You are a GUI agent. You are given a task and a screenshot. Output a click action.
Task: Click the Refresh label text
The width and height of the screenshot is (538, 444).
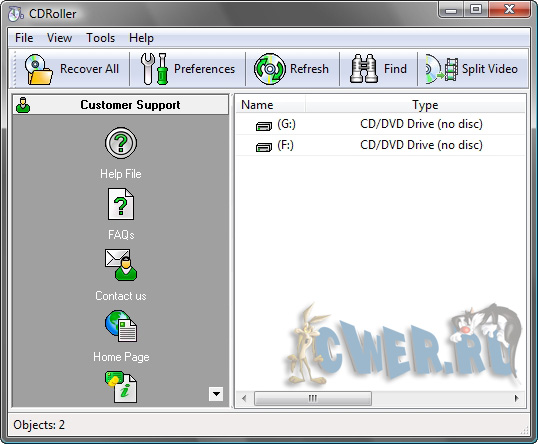coord(309,69)
